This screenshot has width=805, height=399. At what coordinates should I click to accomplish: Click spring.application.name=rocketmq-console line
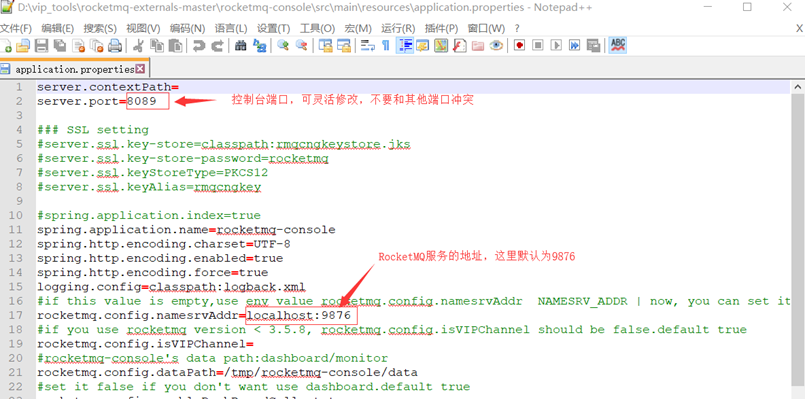[186, 230]
